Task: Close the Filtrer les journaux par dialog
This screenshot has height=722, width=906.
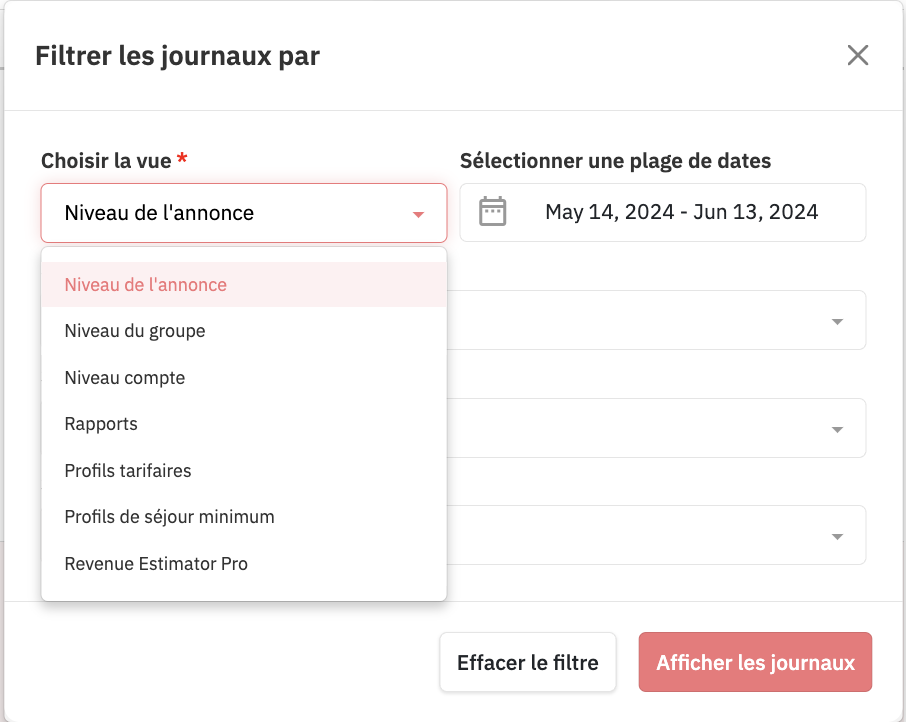Action: [857, 55]
